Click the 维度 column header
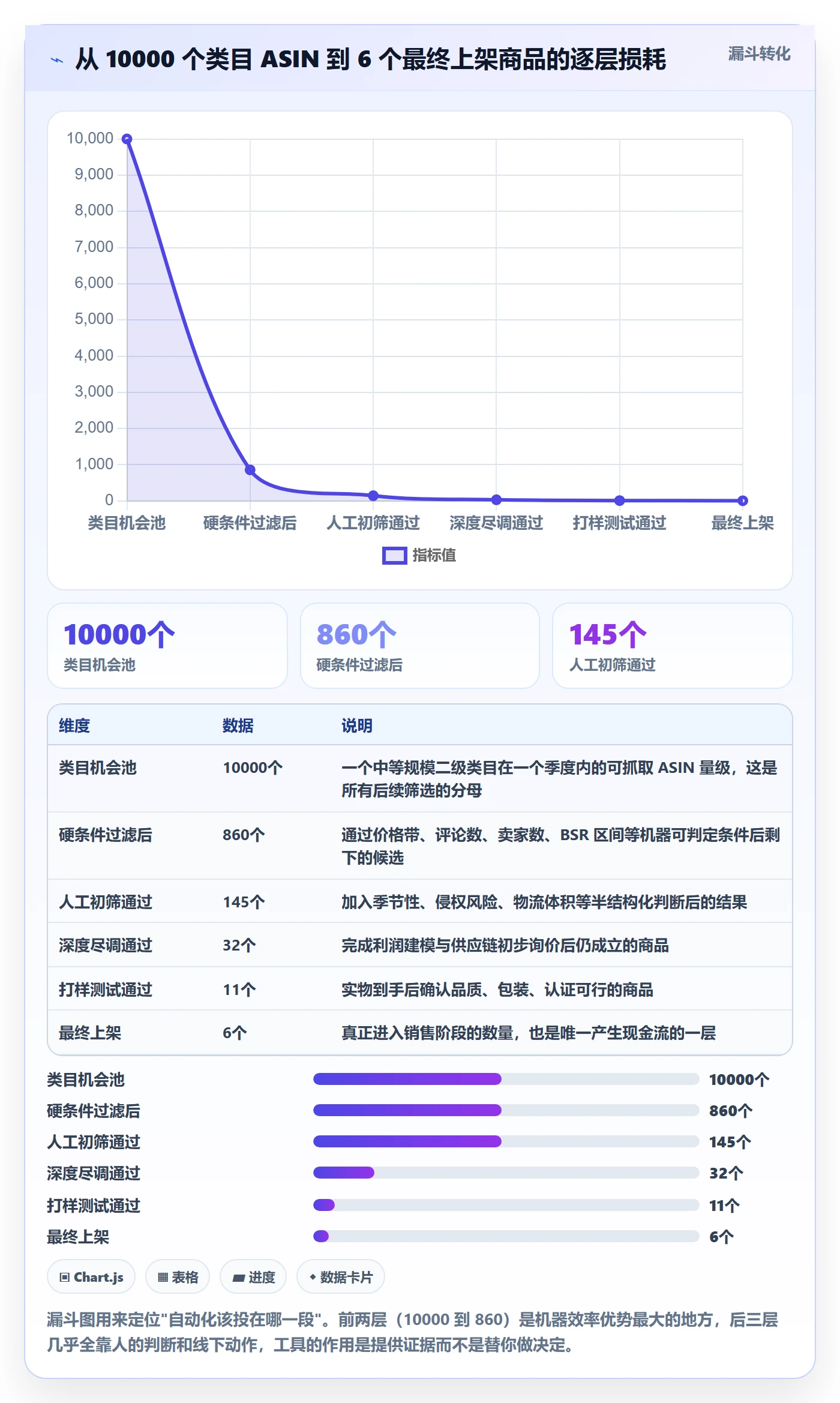This screenshot has height=1403, width=840. click(x=74, y=726)
